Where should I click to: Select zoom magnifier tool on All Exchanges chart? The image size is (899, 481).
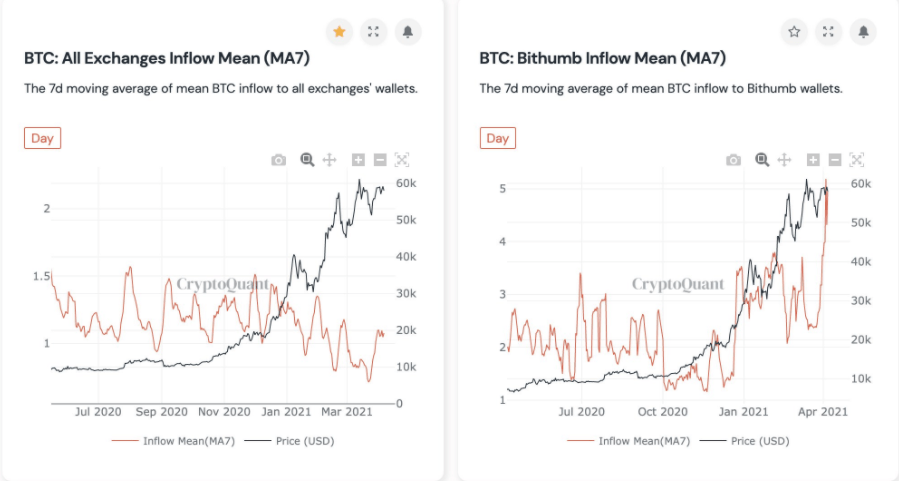pyautogui.click(x=307, y=160)
